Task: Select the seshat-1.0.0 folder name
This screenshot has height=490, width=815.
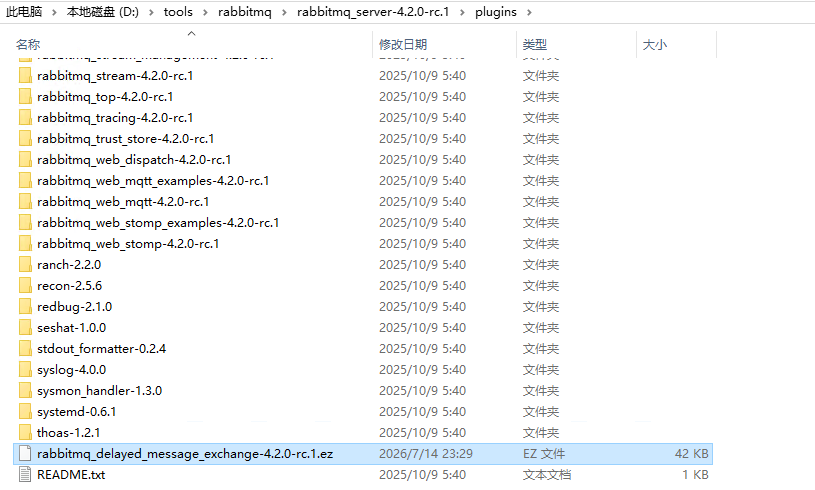Action: click(72, 327)
